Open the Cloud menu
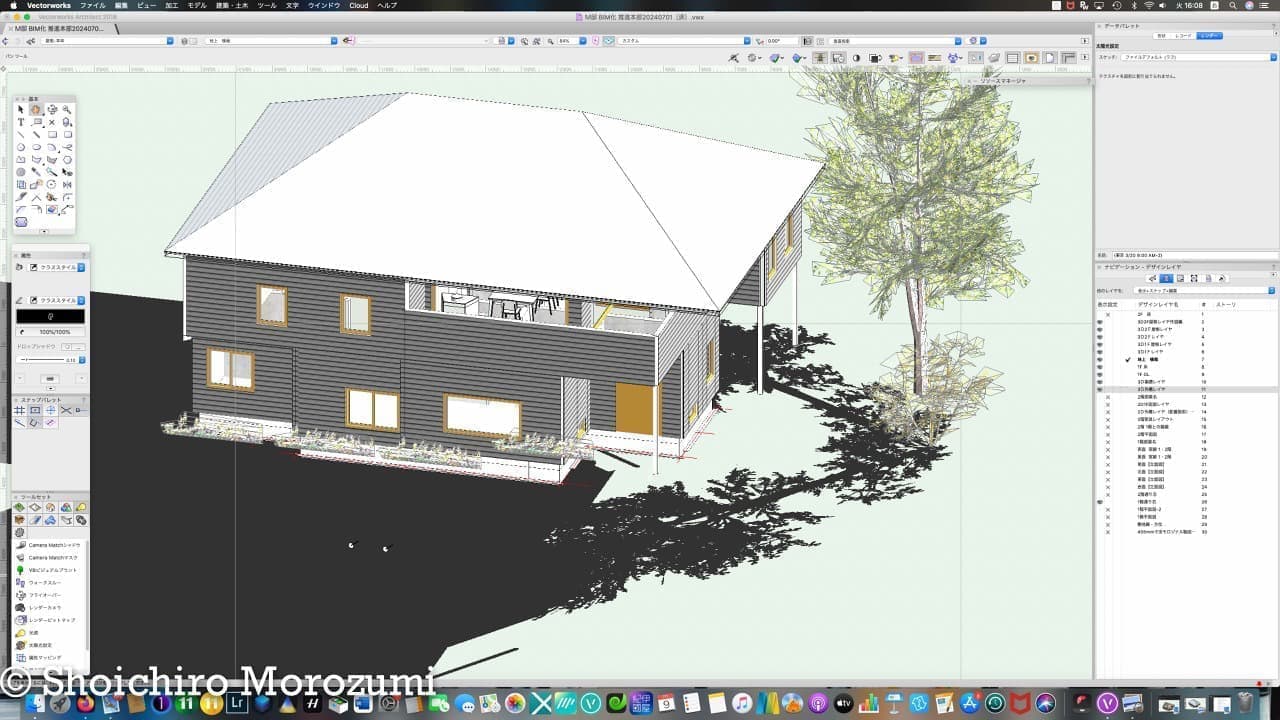The width and height of the screenshot is (1280, 720). tap(358, 5)
